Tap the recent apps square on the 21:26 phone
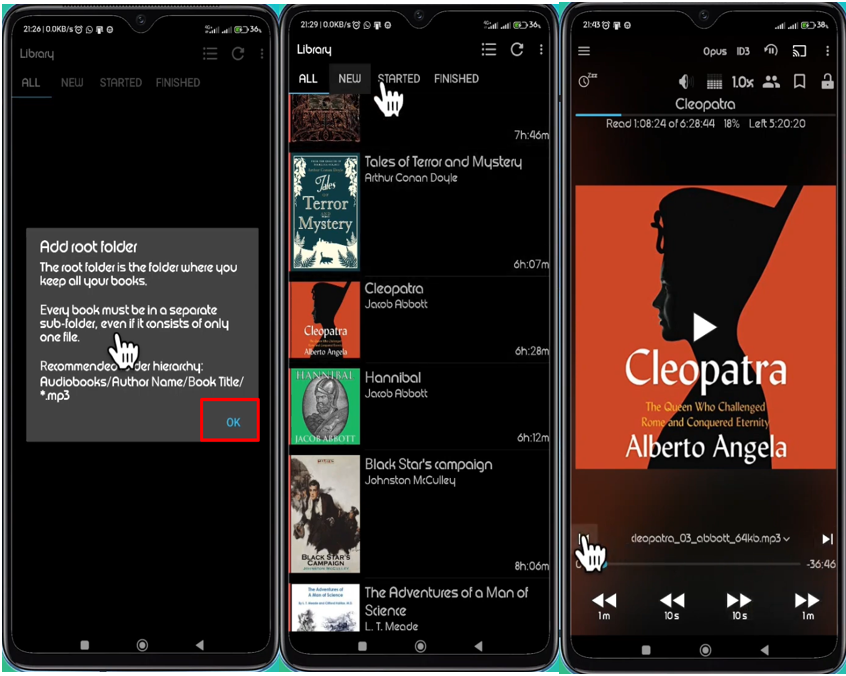Image resolution: width=846 pixels, height=676 pixels. point(85,645)
